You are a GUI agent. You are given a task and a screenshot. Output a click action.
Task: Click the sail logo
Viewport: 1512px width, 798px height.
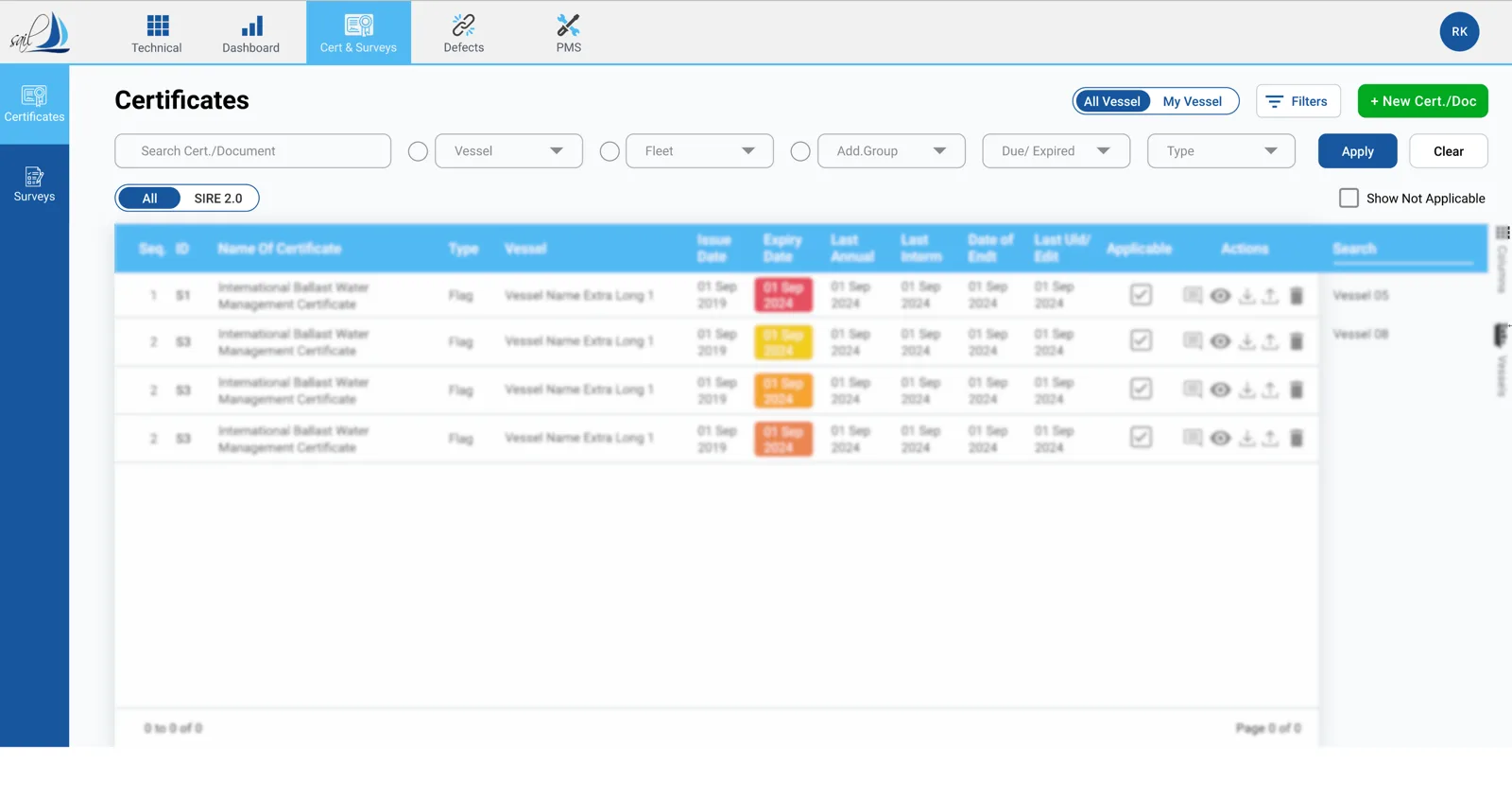(40, 32)
